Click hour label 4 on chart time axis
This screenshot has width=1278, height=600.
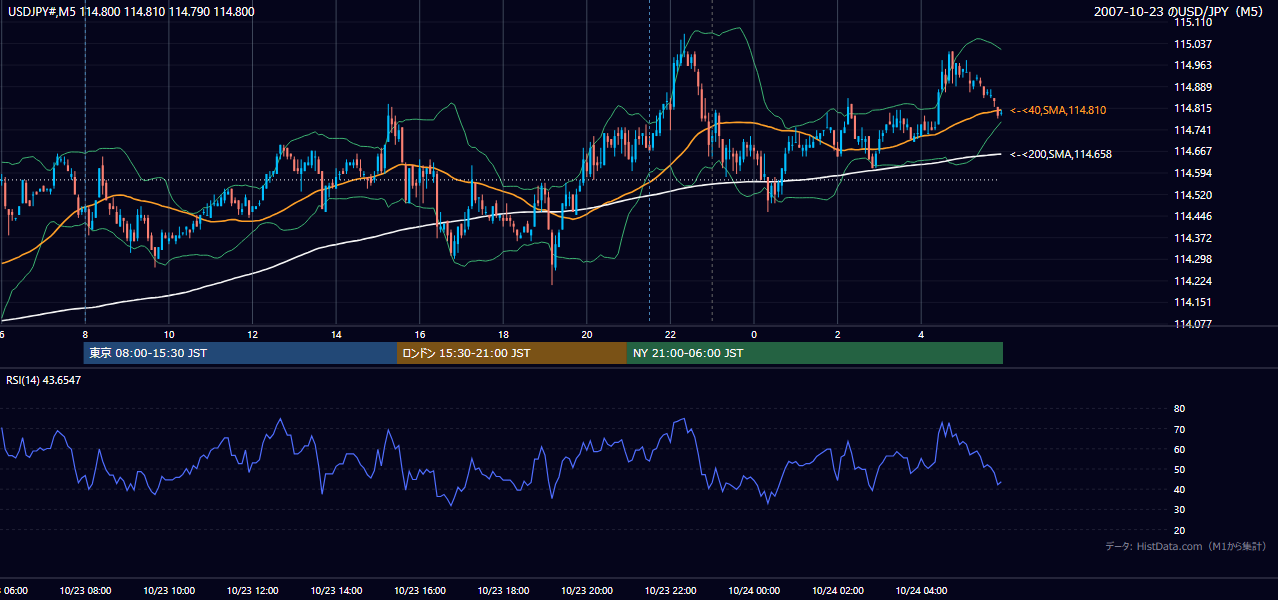click(x=921, y=334)
